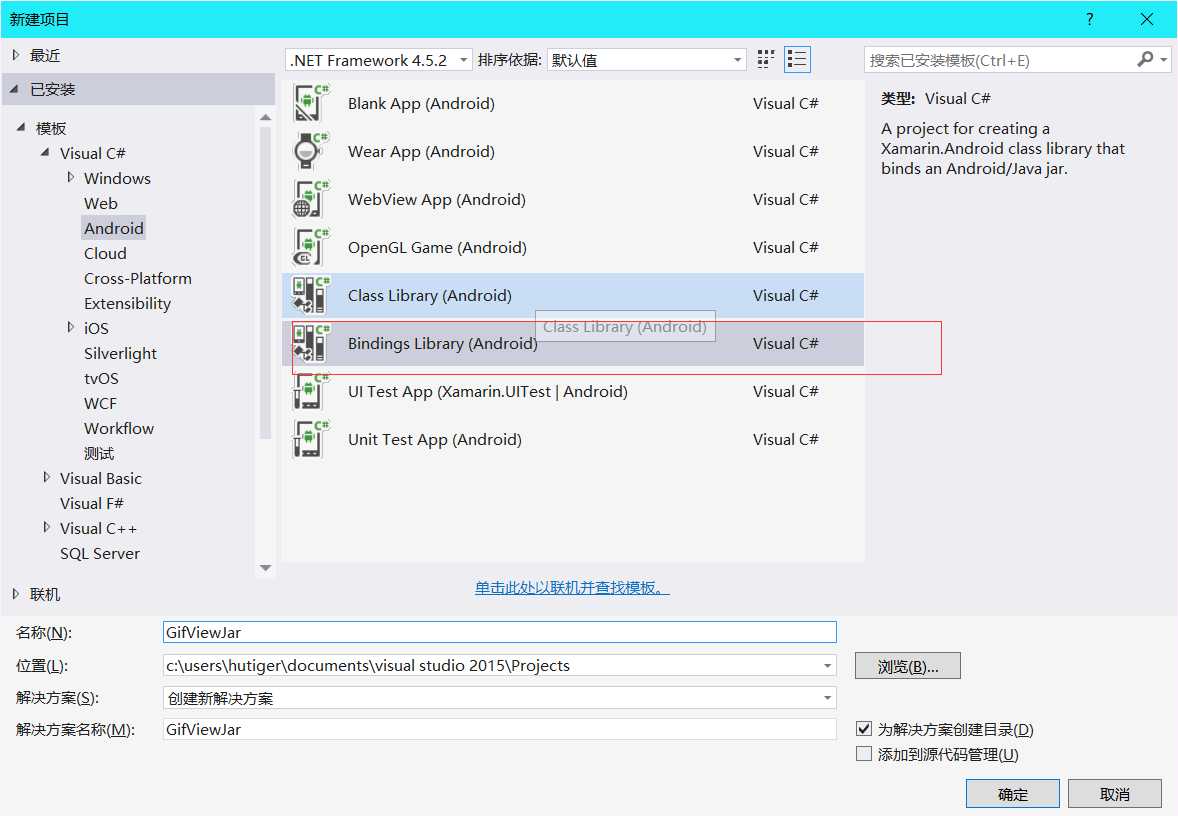1178x816 pixels.
Task: Select the Web category
Action: pyautogui.click(x=101, y=203)
